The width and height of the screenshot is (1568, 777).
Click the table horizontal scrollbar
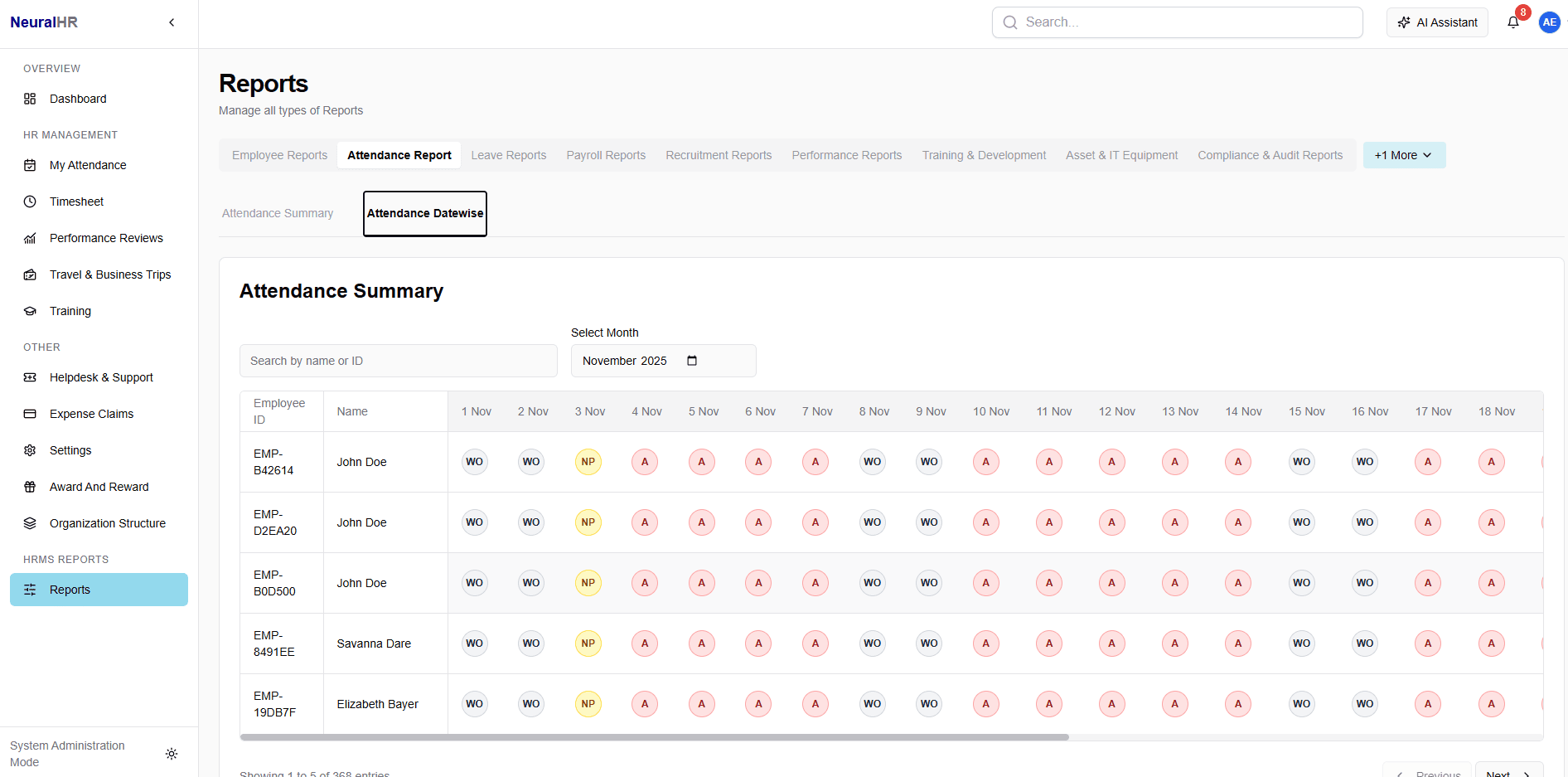point(655,737)
